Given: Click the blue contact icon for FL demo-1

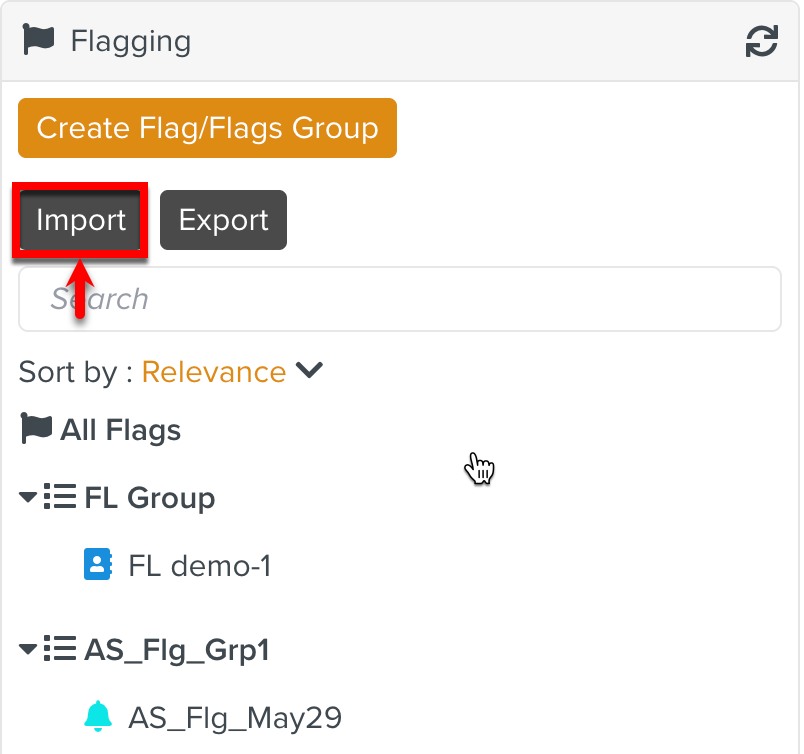Looking at the screenshot, I should coord(98,564).
